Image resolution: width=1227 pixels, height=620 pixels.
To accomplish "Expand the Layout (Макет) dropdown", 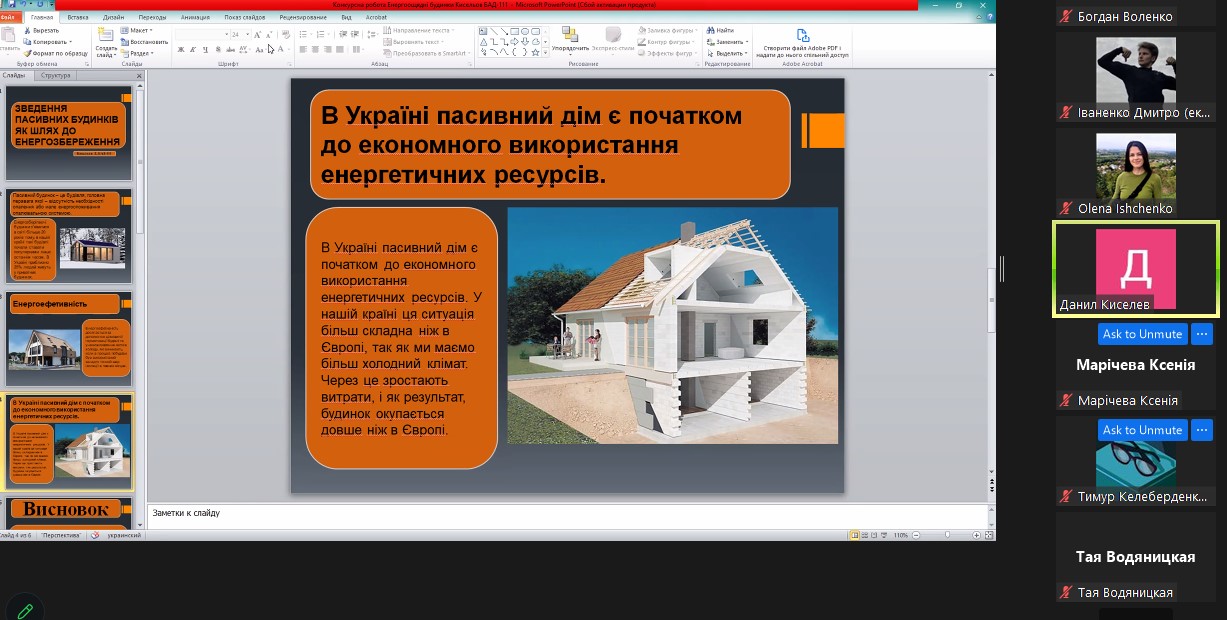I will [140, 31].
